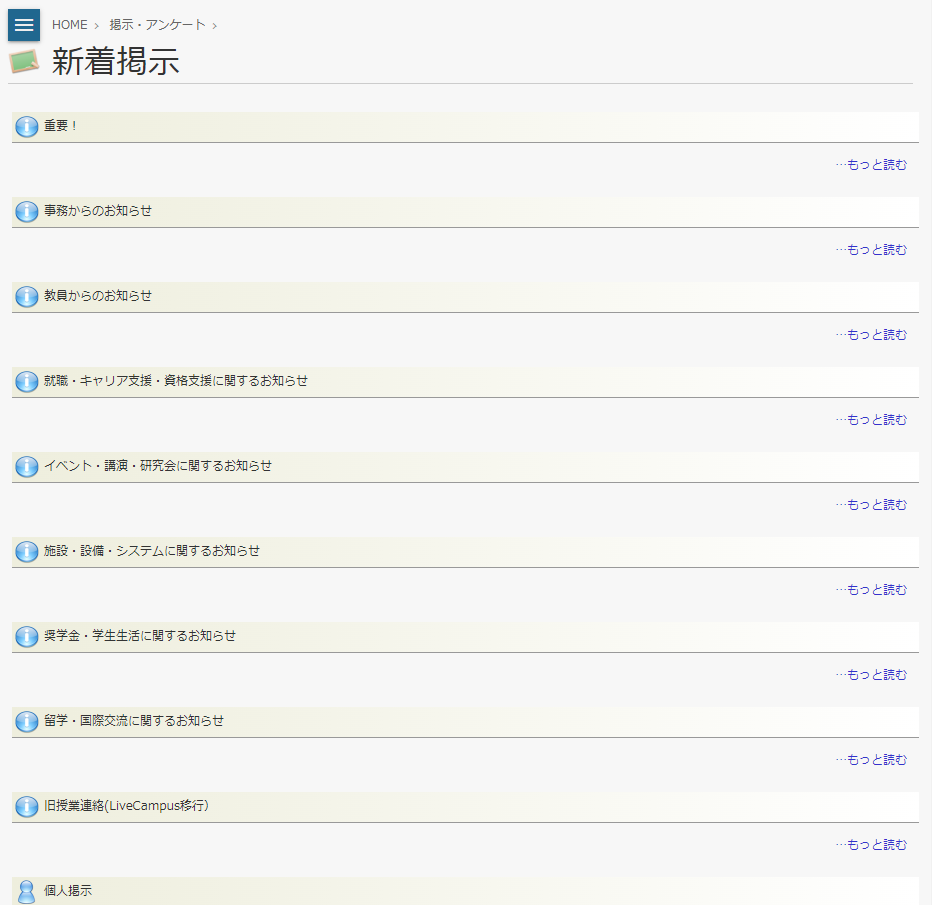Open the hamburger navigation menu
This screenshot has width=932, height=905.
(x=24, y=25)
